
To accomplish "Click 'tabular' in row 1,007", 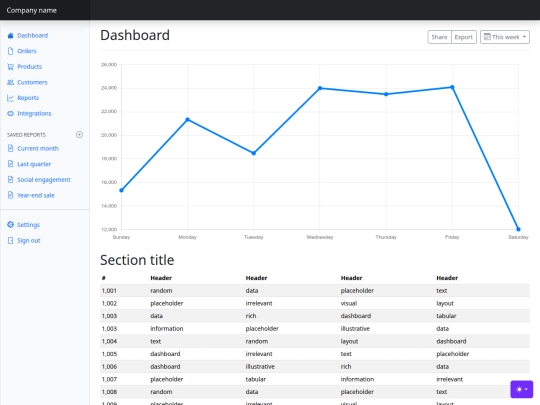I will [x=256, y=379].
